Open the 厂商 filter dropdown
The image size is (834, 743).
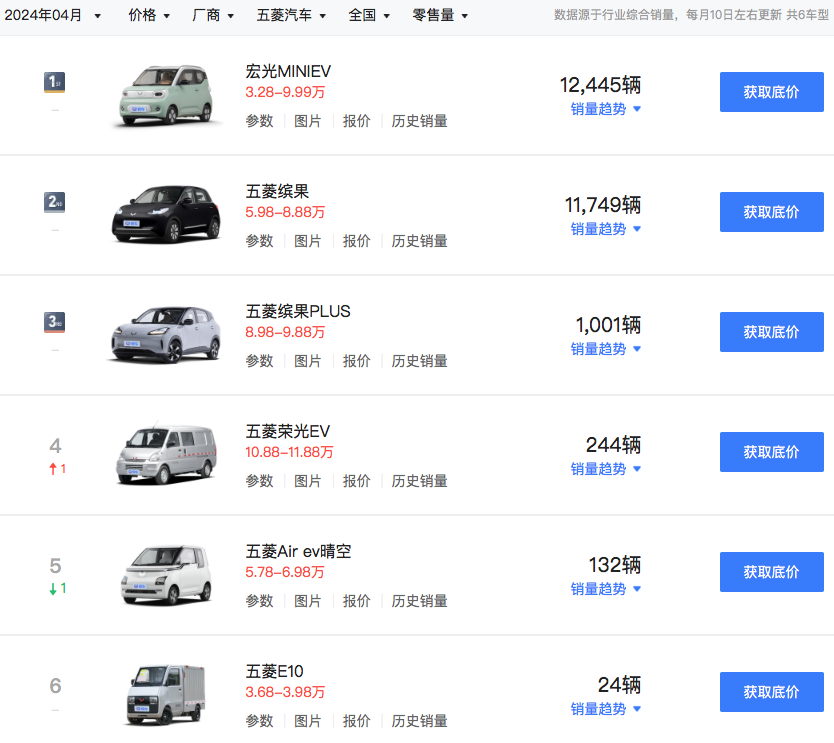coord(213,15)
